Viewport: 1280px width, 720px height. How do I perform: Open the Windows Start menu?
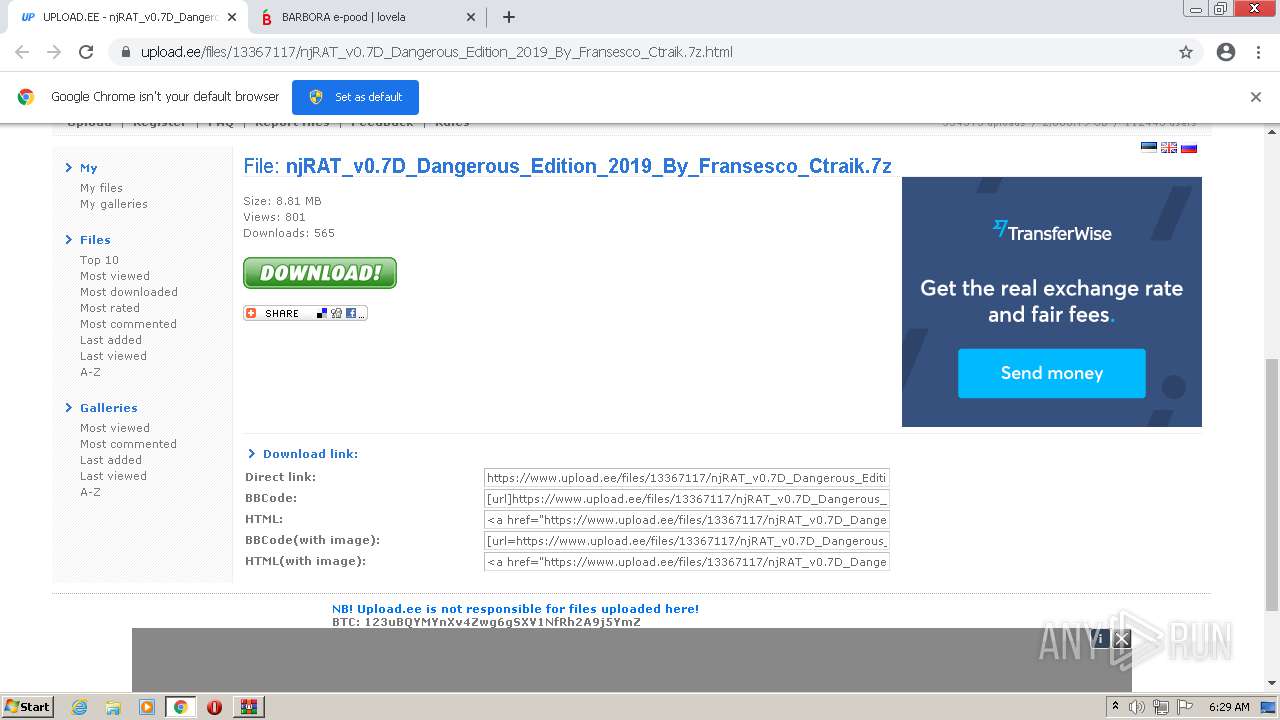(28, 706)
